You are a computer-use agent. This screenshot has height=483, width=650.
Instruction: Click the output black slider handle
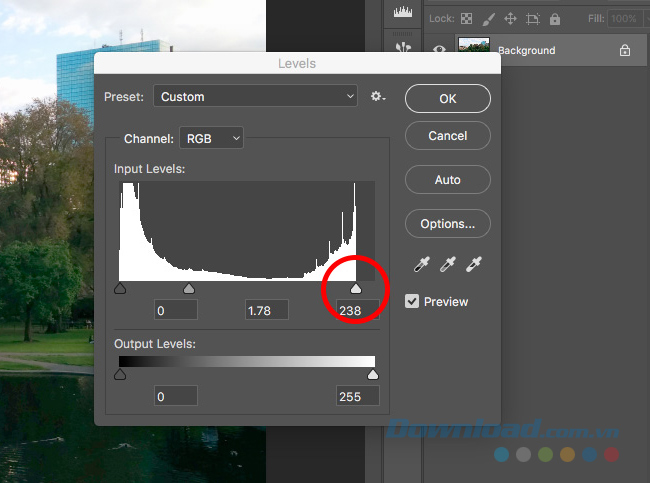pyautogui.click(x=120, y=374)
